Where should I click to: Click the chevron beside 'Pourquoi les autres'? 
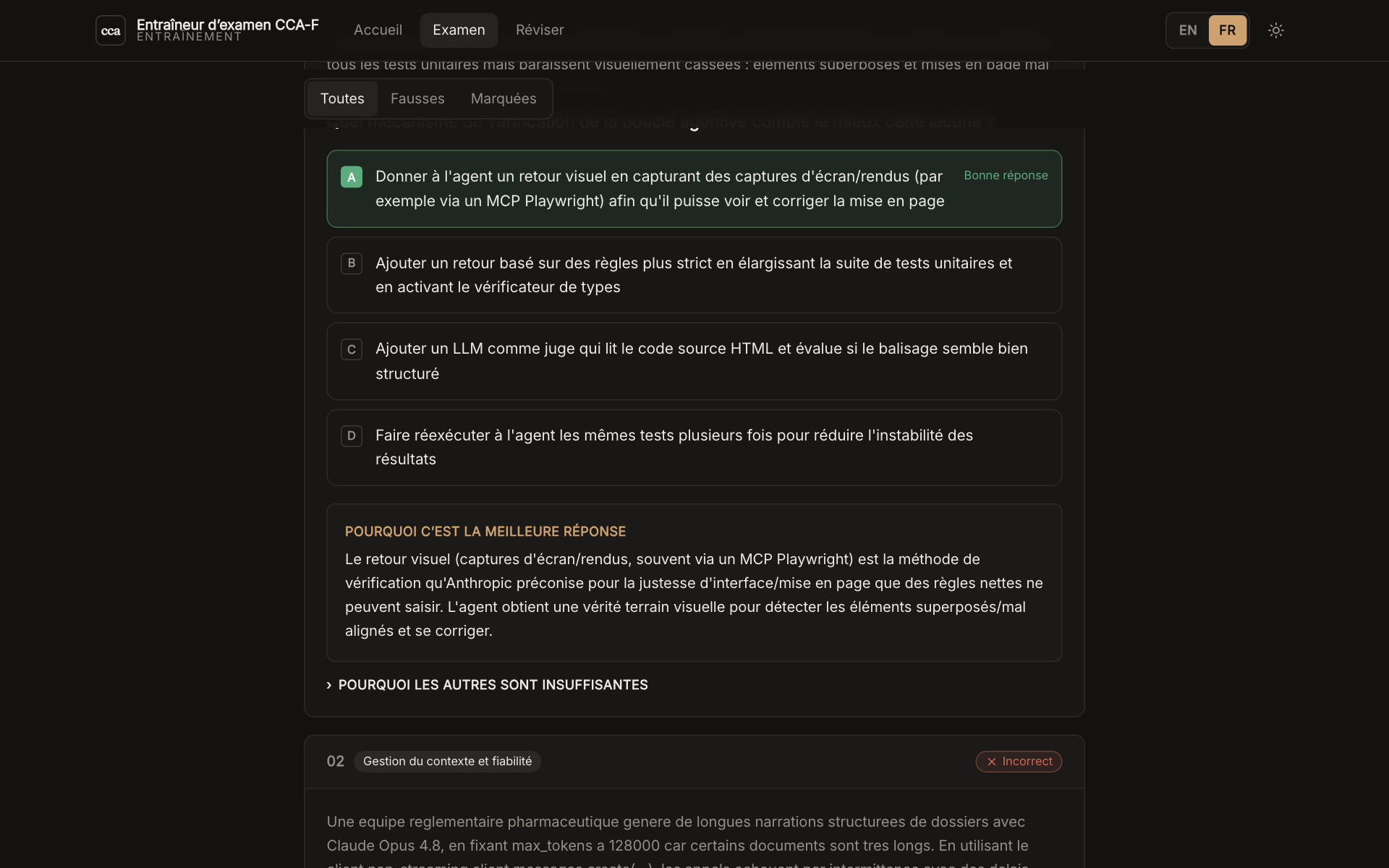coord(329,685)
